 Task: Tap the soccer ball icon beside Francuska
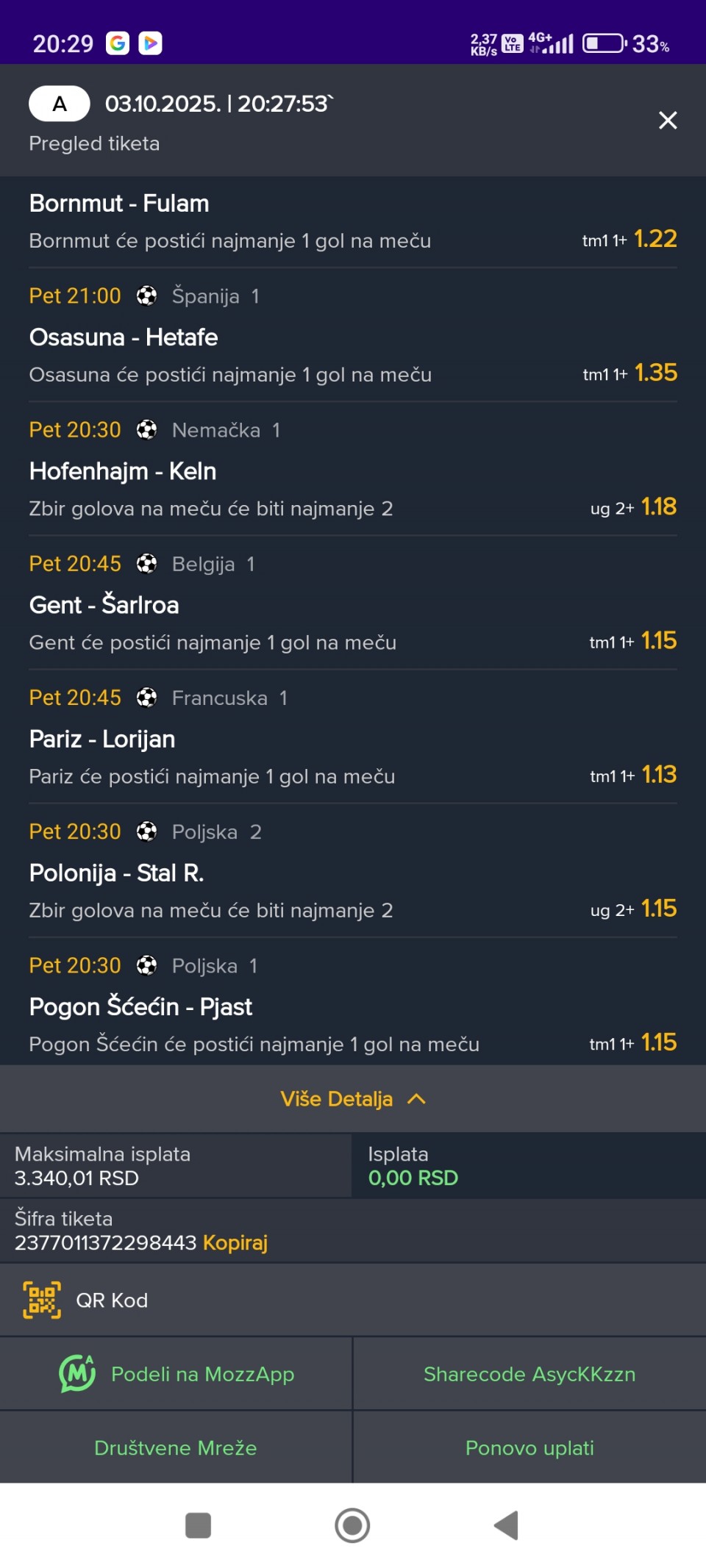click(146, 698)
